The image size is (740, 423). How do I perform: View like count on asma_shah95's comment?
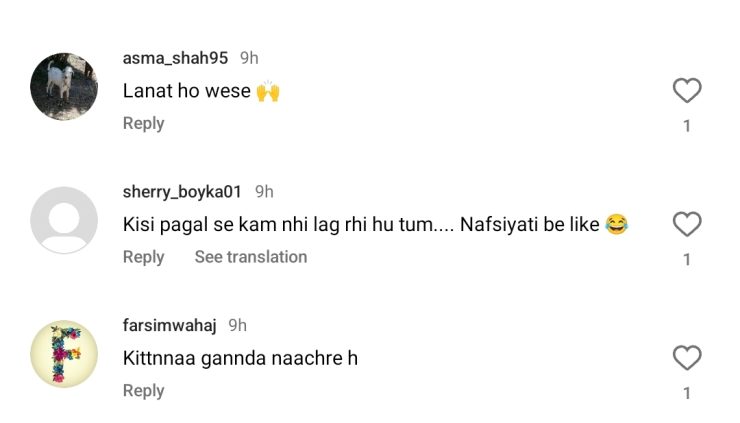pyautogui.click(x=686, y=126)
